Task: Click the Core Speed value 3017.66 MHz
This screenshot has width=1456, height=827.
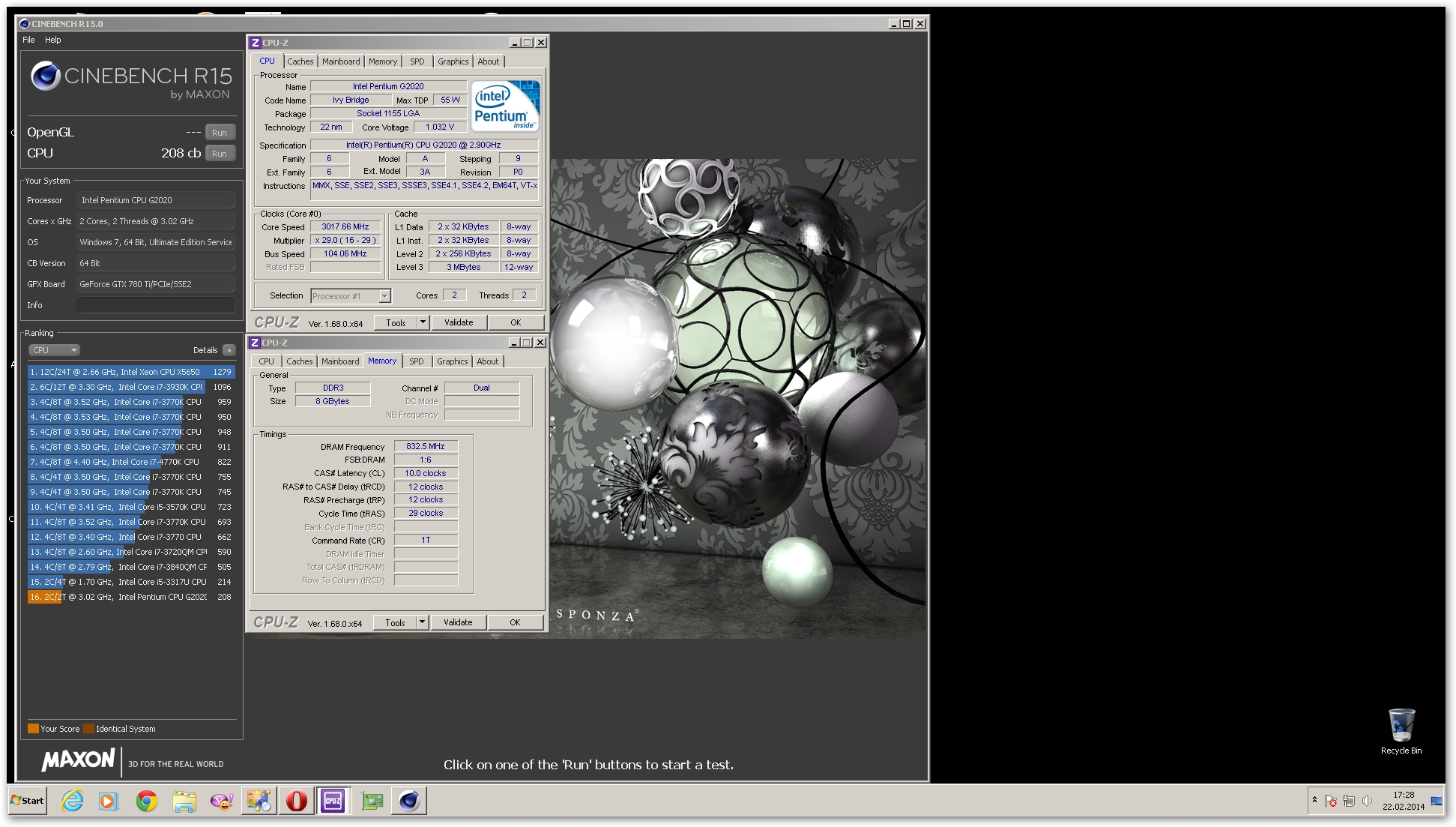Action: [345, 227]
